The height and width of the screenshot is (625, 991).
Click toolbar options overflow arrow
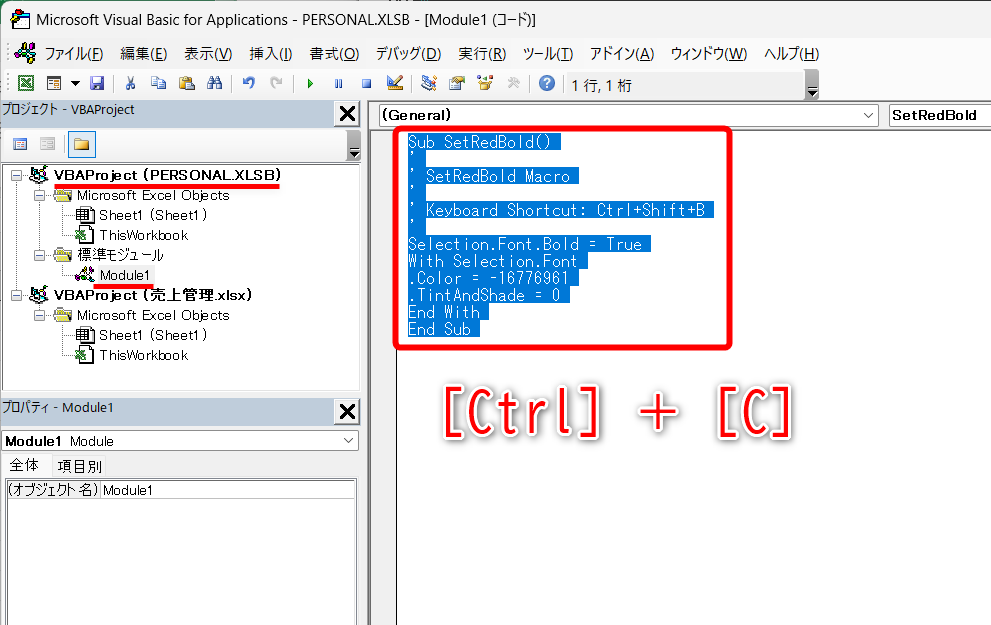pyautogui.click(x=812, y=85)
